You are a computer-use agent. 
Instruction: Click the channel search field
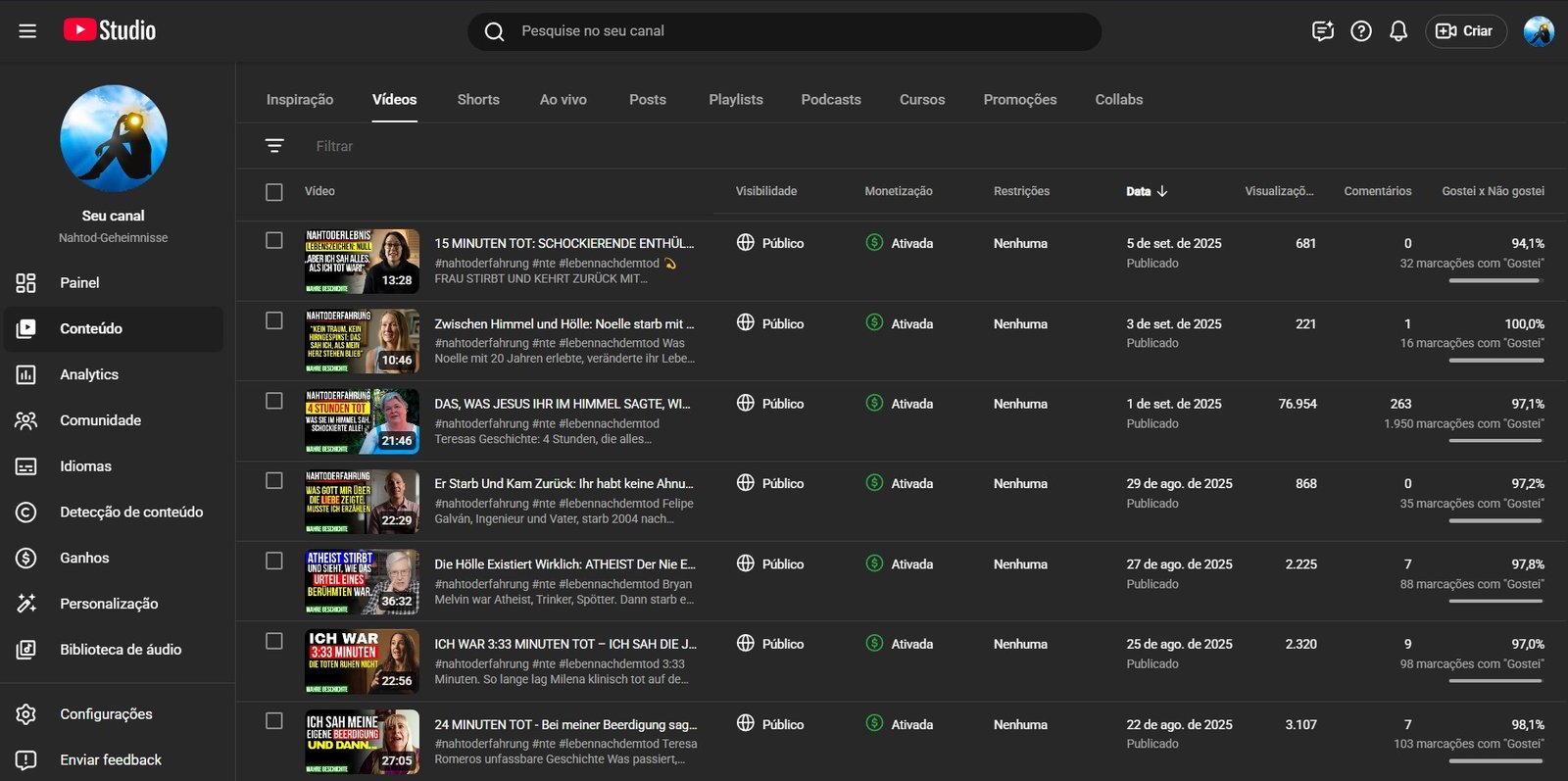[x=784, y=31]
